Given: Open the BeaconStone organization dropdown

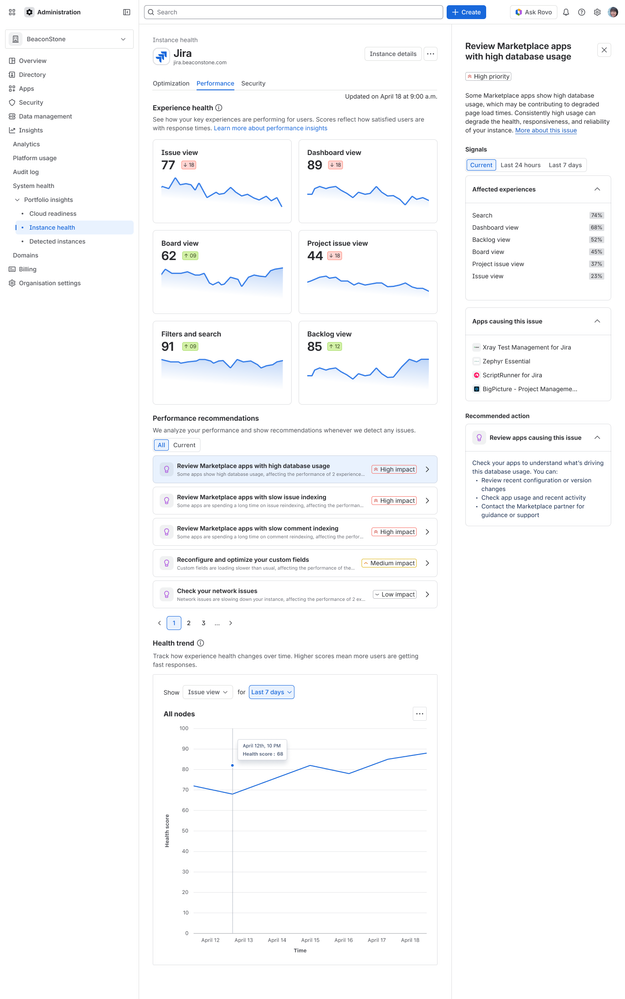Looking at the screenshot, I should [68, 38].
